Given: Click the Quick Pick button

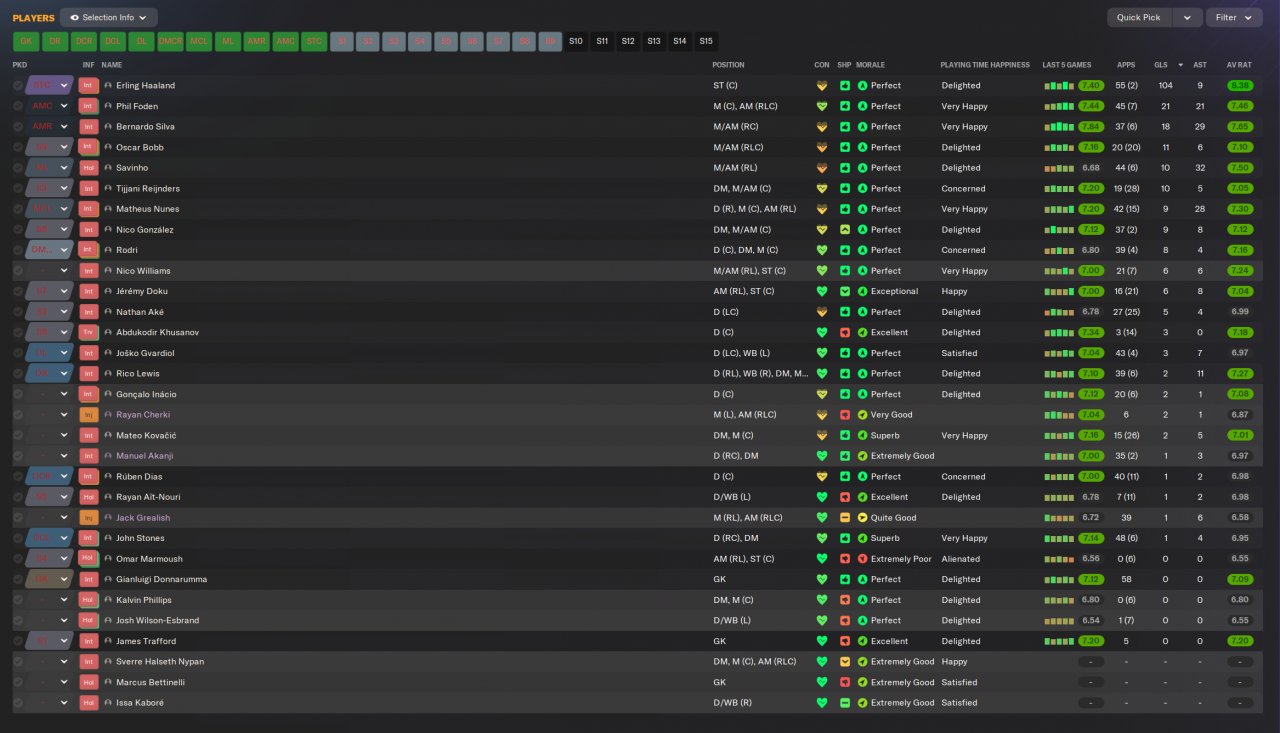Looking at the screenshot, I should tap(1139, 17).
